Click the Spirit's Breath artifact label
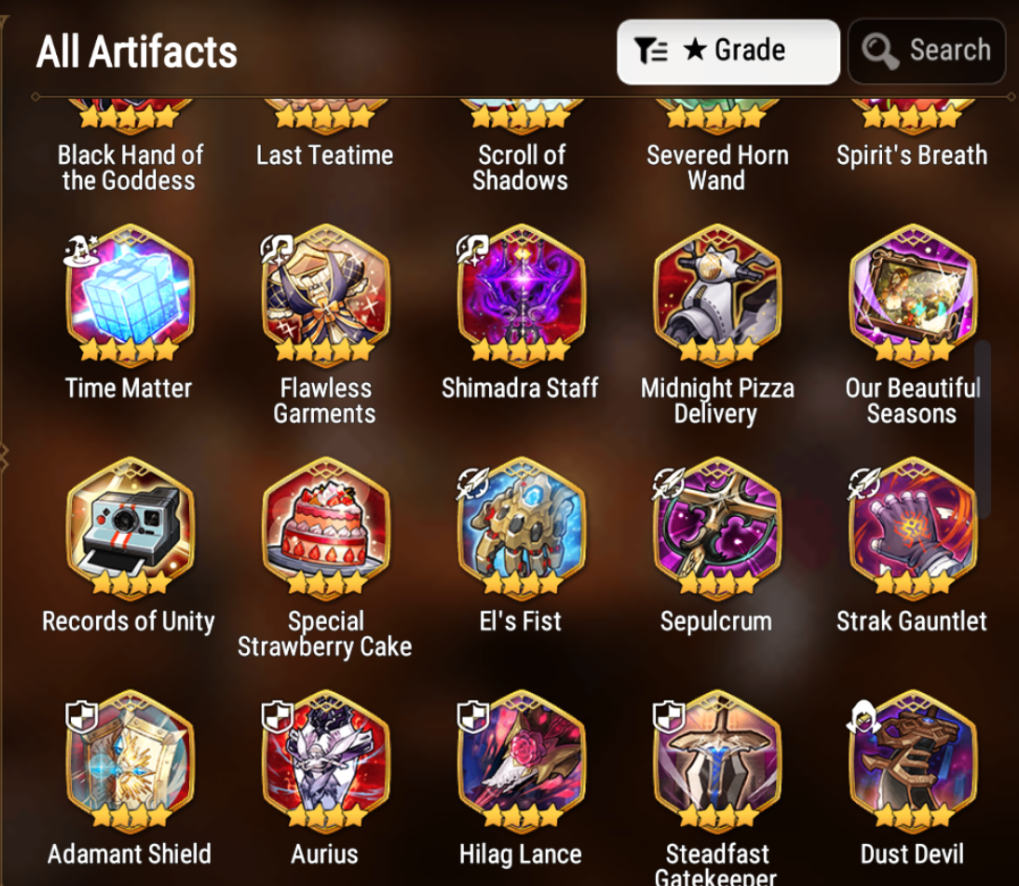The image size is (1019, 886). point(912,155)
